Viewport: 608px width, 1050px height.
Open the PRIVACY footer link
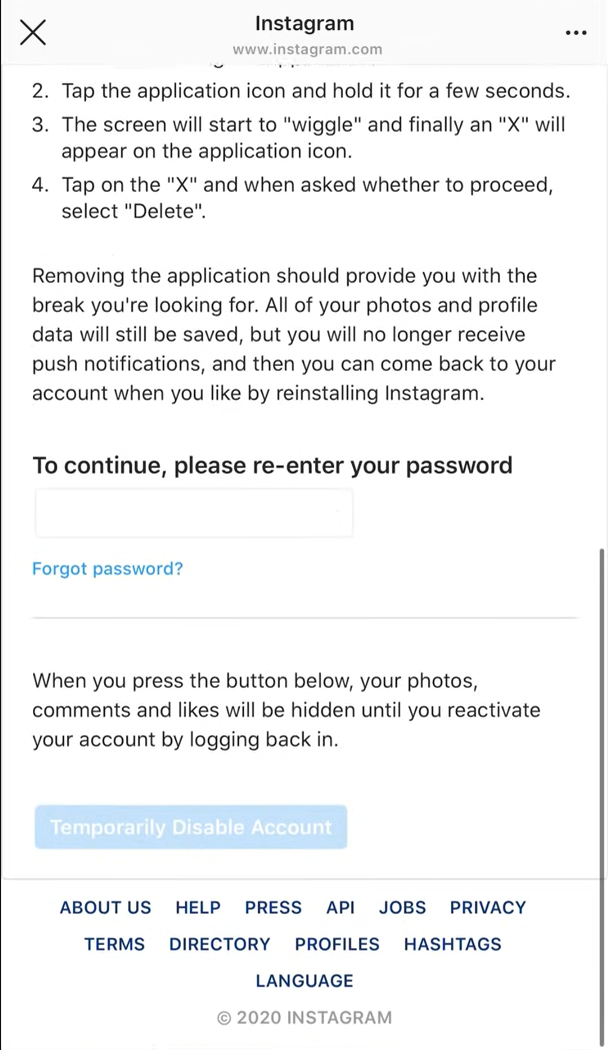pyautogui.click(x=488, y=908)
